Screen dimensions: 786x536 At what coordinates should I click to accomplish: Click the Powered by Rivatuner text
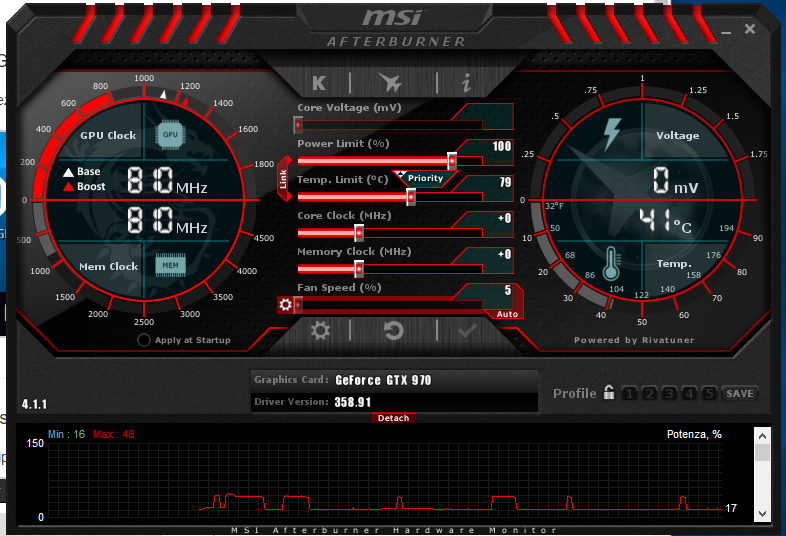pos(634,340)
